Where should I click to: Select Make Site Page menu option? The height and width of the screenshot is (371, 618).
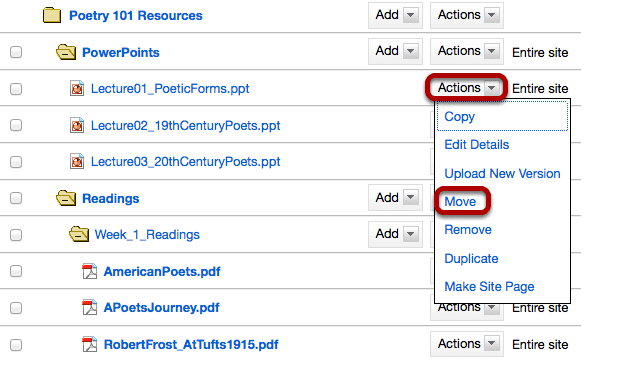pyautogui.click(x=489, y=287)
